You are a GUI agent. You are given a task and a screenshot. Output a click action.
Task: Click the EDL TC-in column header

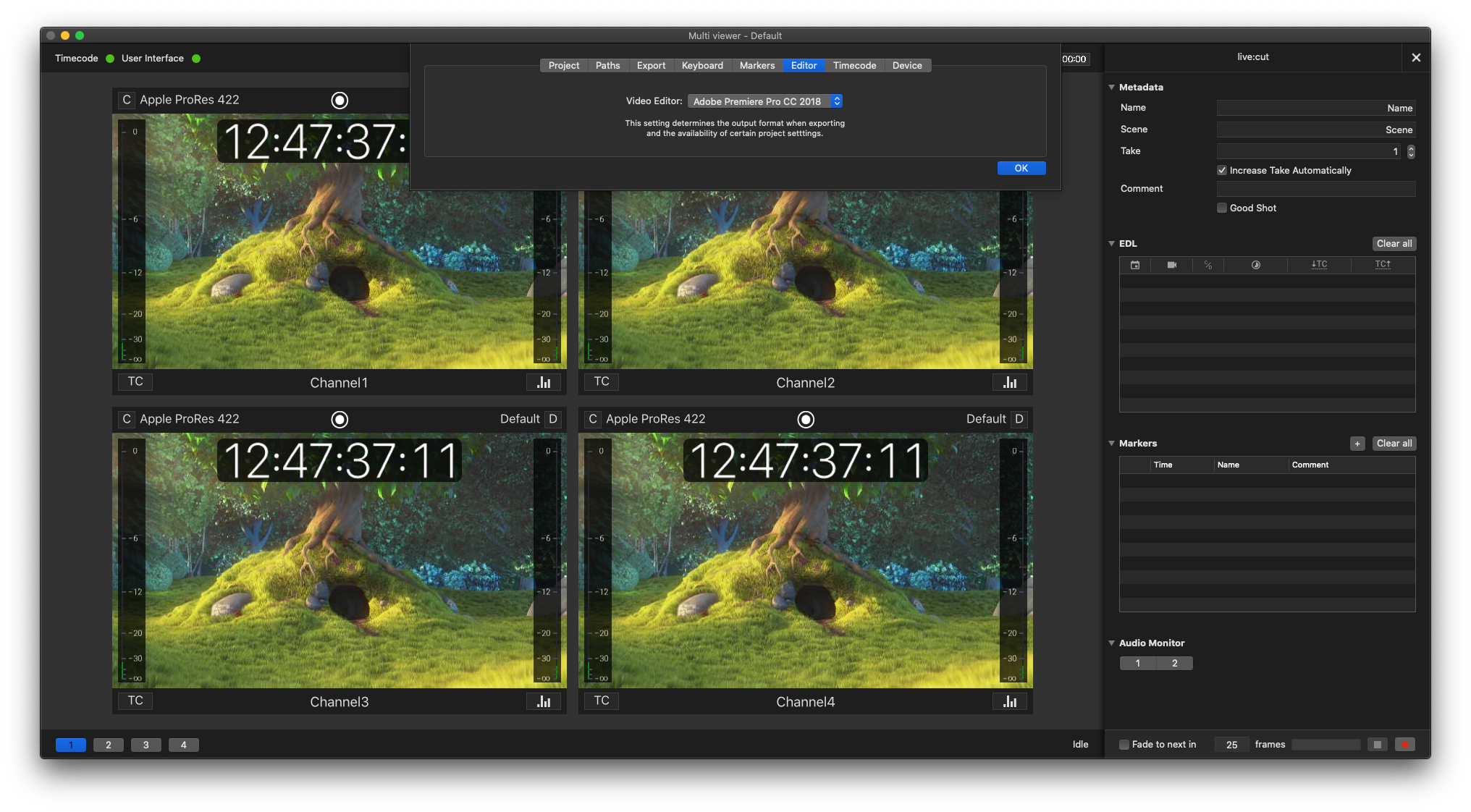pos(1320,265)
